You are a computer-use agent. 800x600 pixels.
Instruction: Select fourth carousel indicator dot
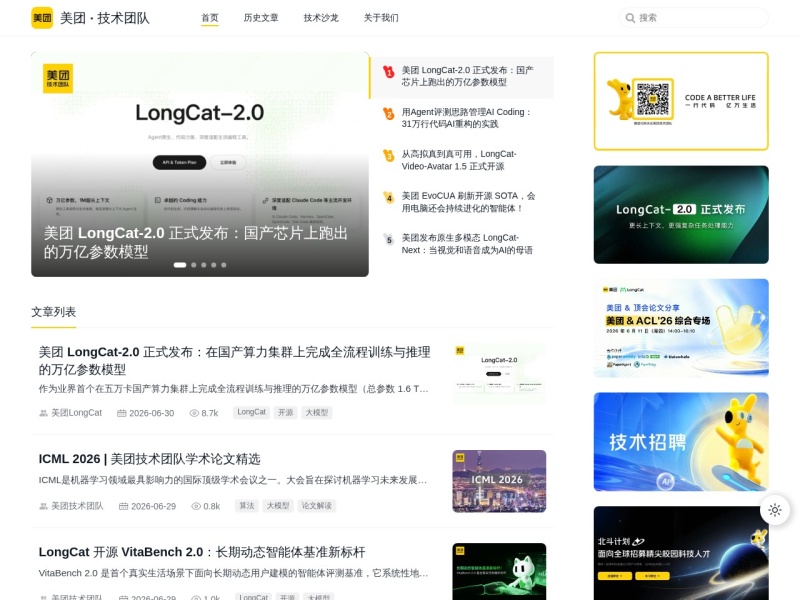pyautogui.click(x=214, y=265)
